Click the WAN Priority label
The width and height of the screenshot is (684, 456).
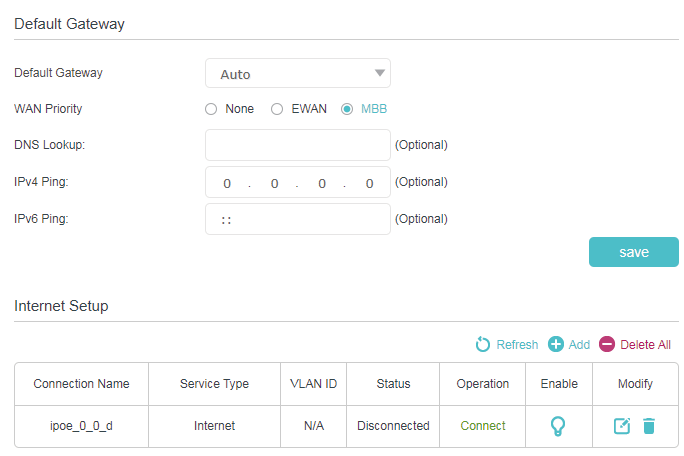pos(48,109)
